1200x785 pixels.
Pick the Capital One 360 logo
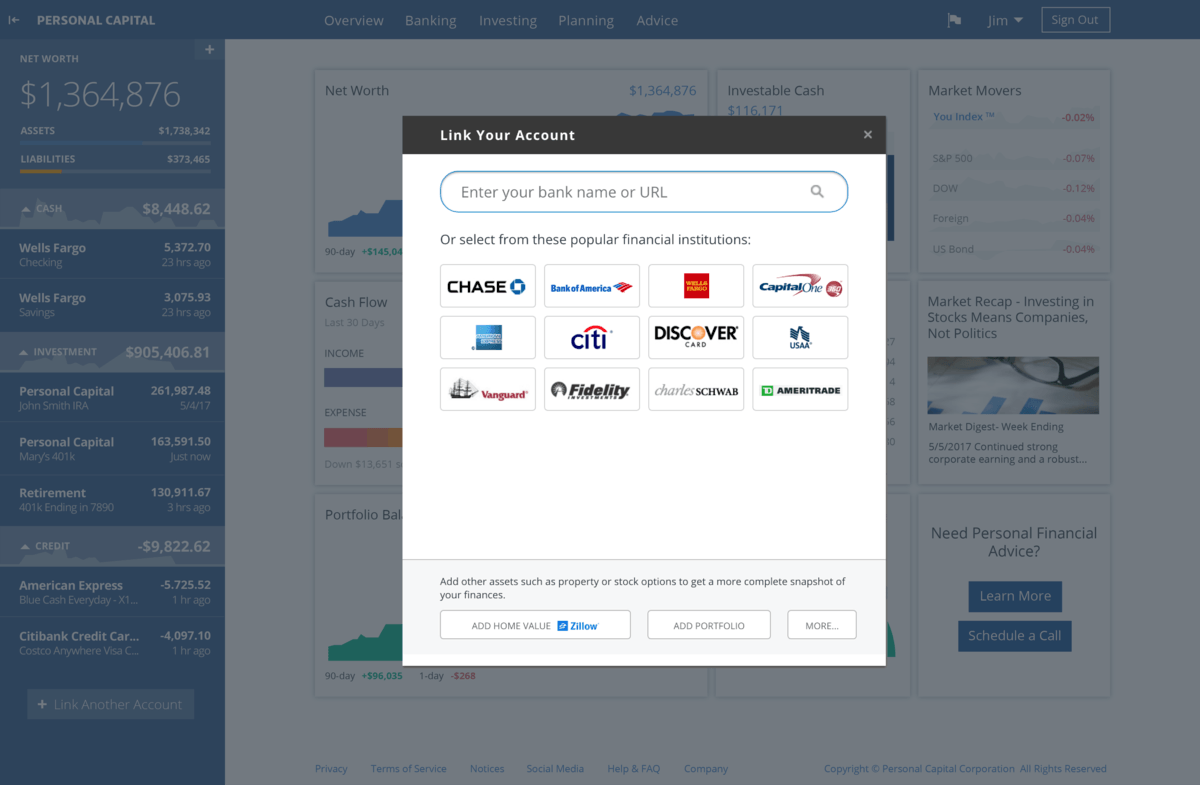coord(800,286)
